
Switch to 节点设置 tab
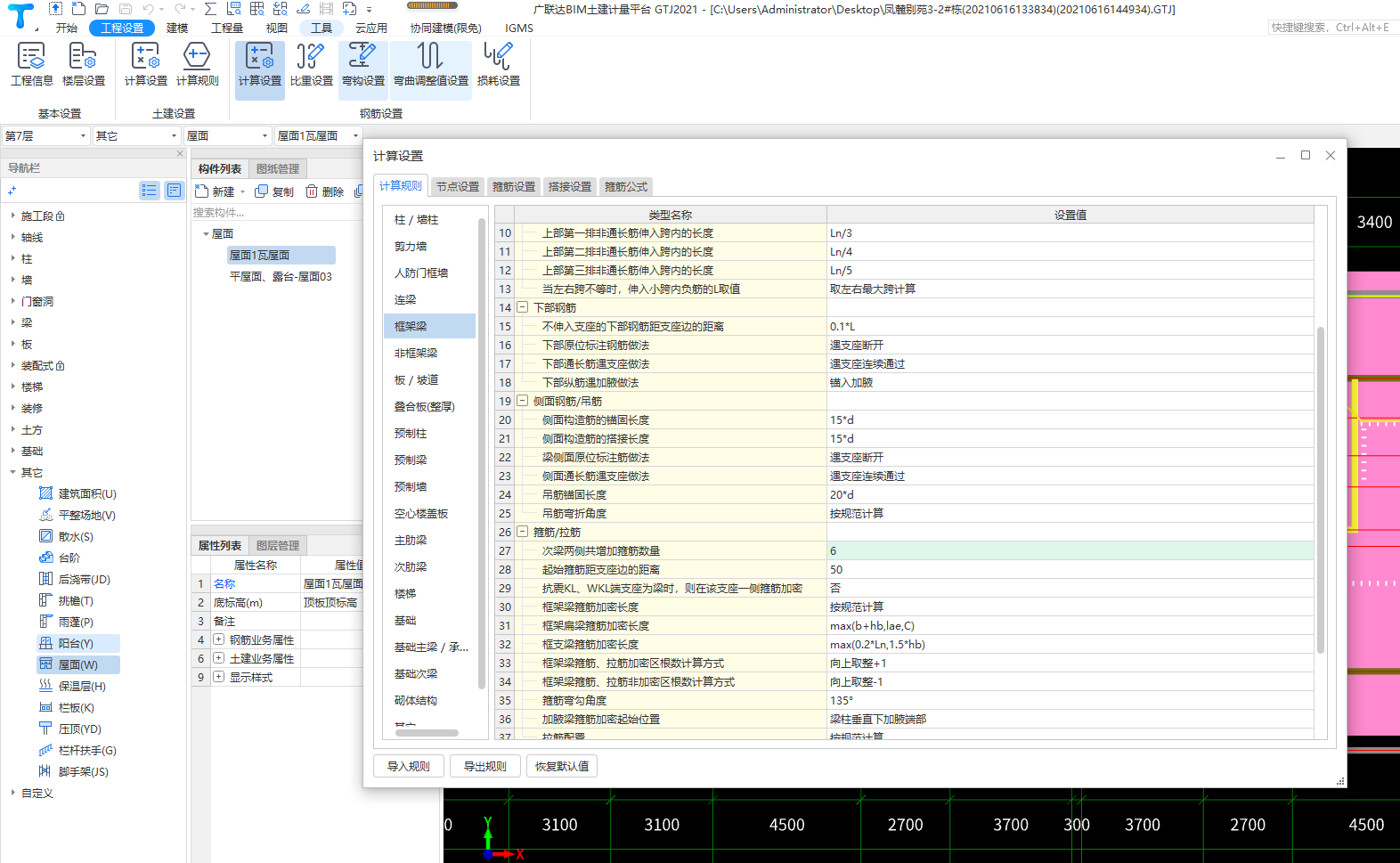click(458, 186)
